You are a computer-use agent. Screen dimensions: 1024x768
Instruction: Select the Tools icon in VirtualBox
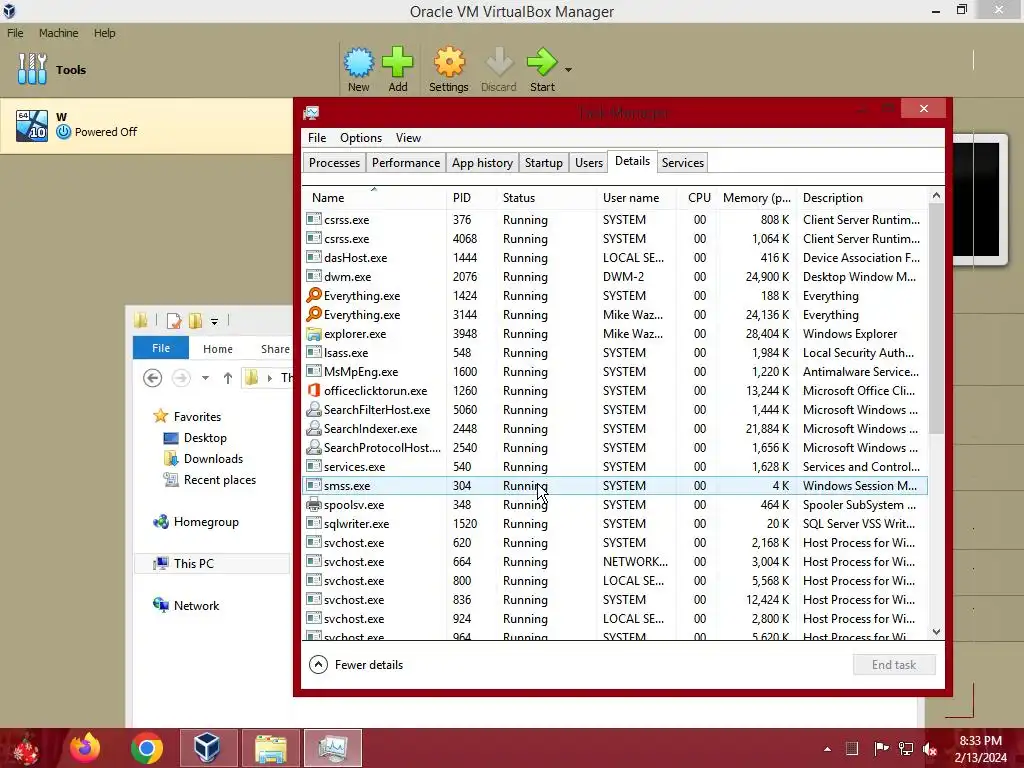32,69
